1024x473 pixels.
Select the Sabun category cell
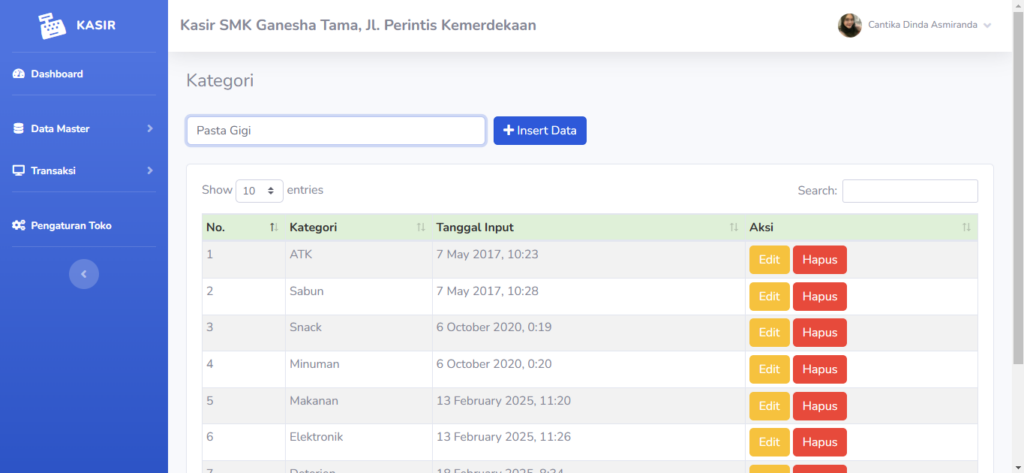359,296
